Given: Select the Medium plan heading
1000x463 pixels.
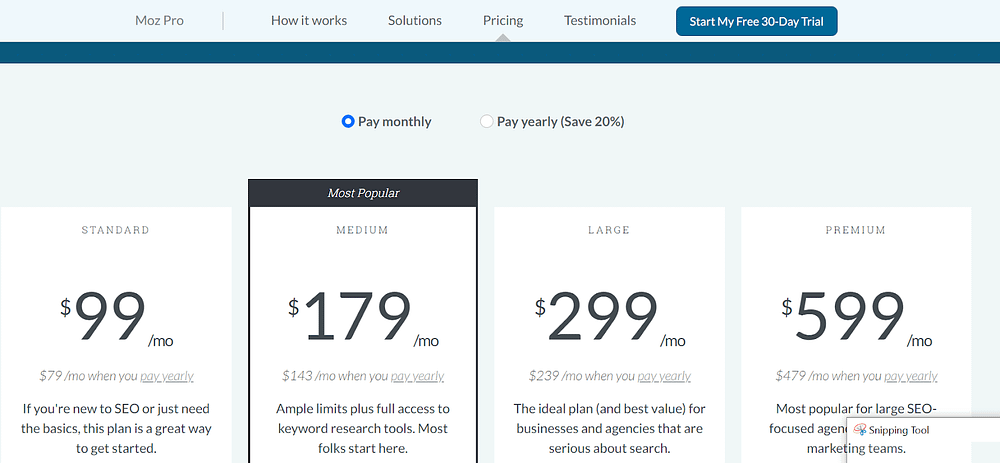Looking at the screenshot, I should coord(362,230).
